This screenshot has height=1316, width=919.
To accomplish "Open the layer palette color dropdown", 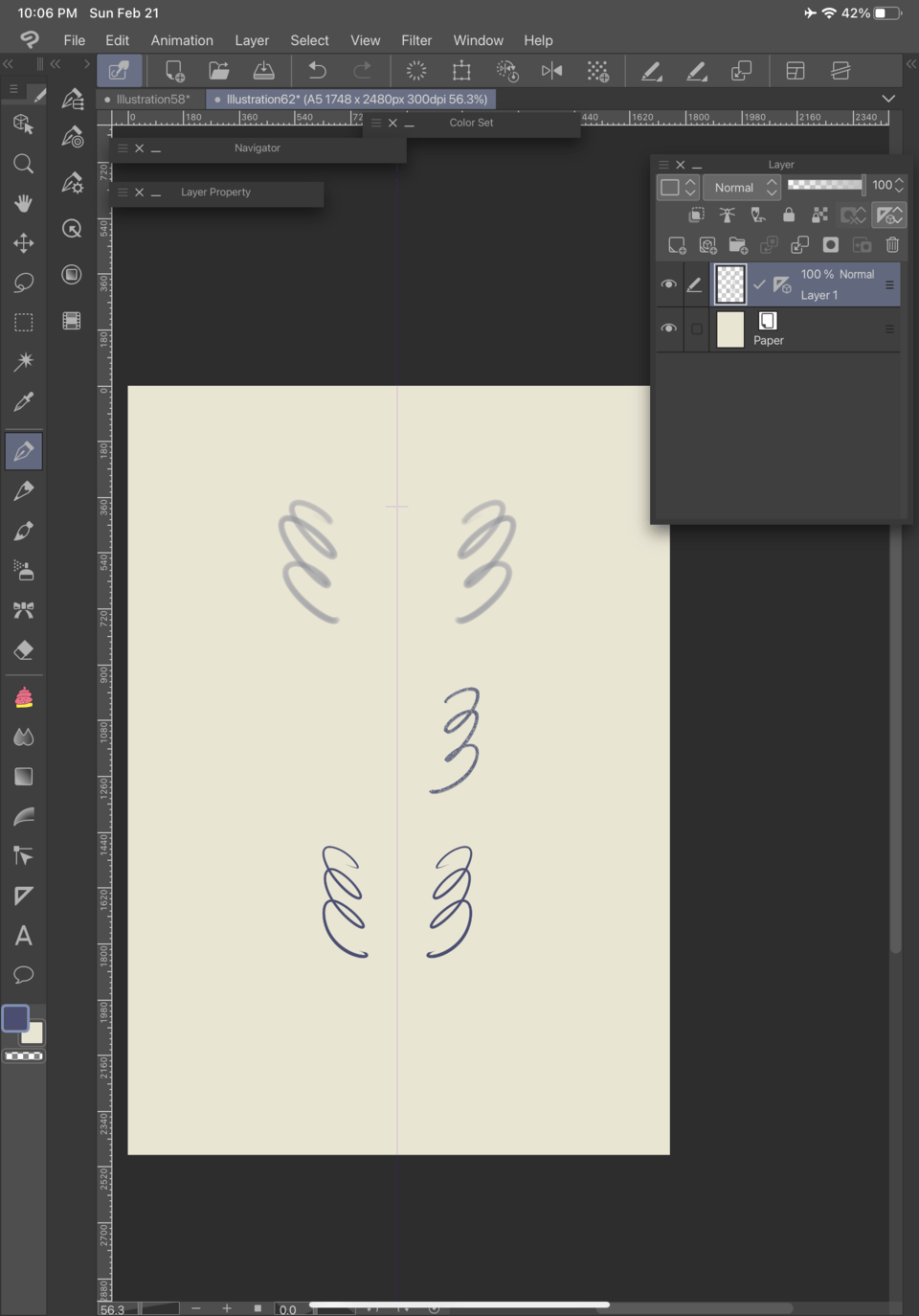I will pos(677,188).
